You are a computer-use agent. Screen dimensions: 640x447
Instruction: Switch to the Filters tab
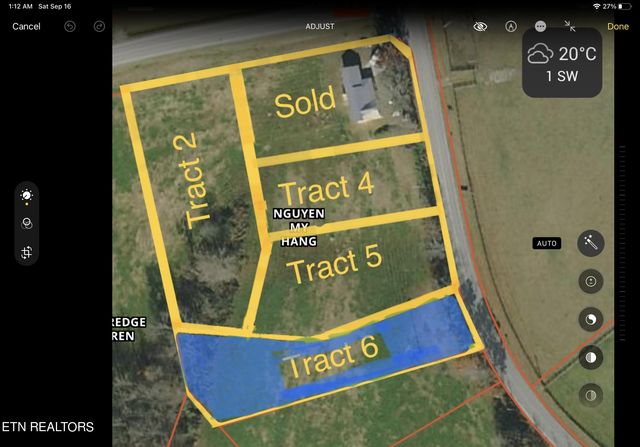coord(27,224)
